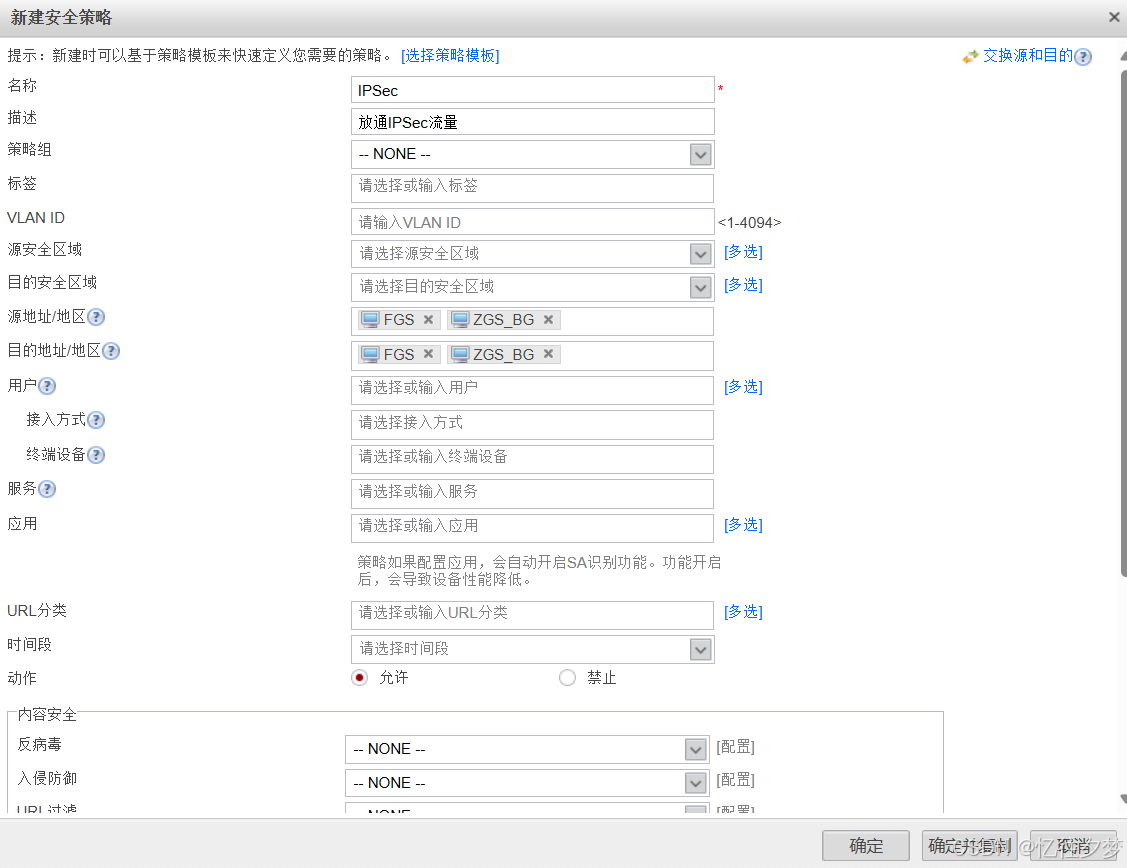The height and width of the screenshot is (868, 1127).
Task: Open the 时间段 dropdown list
Action: coord(701,649)
